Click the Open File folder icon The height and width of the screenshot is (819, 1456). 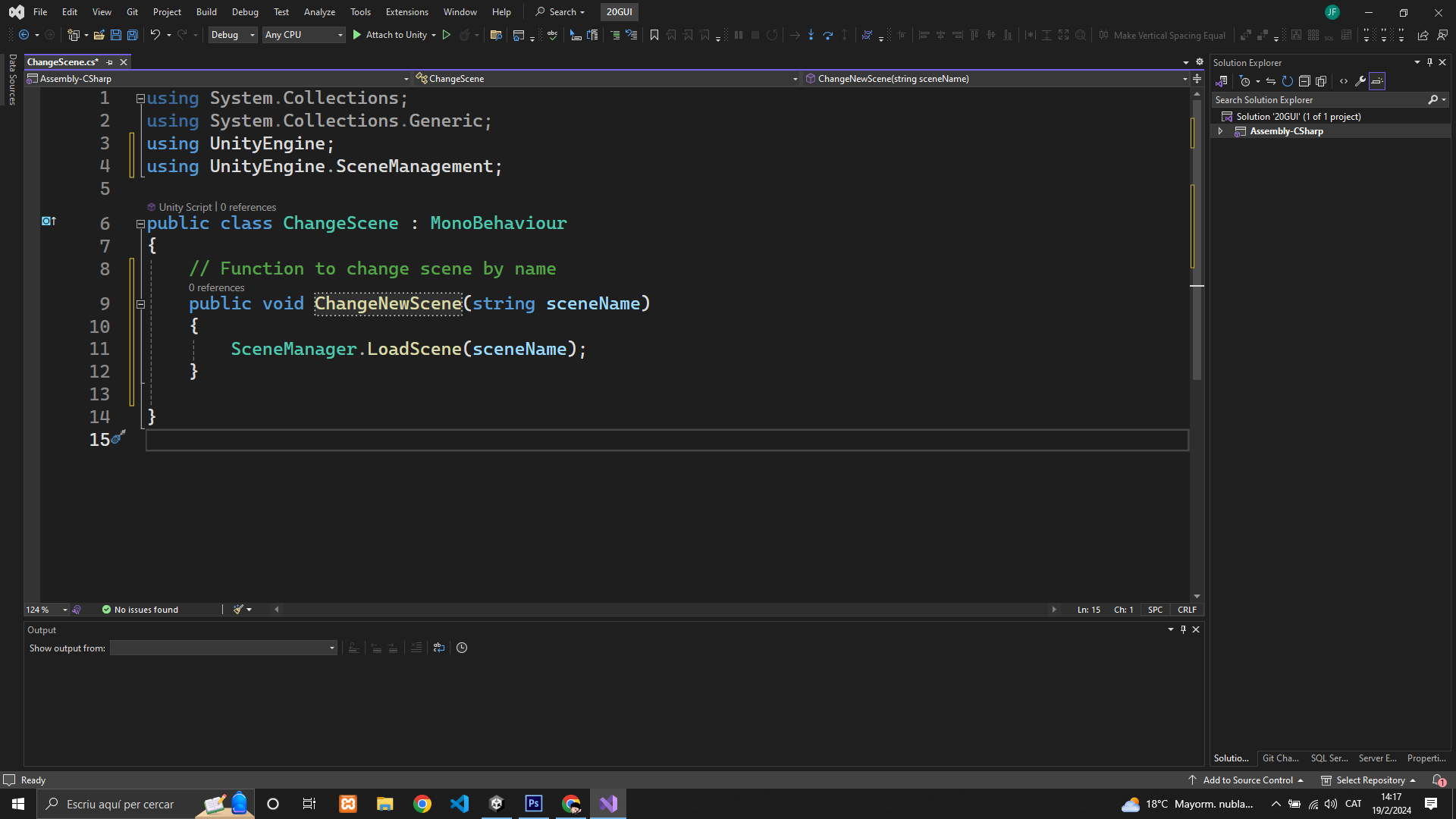pyautogui.click(x=99, y=35)
